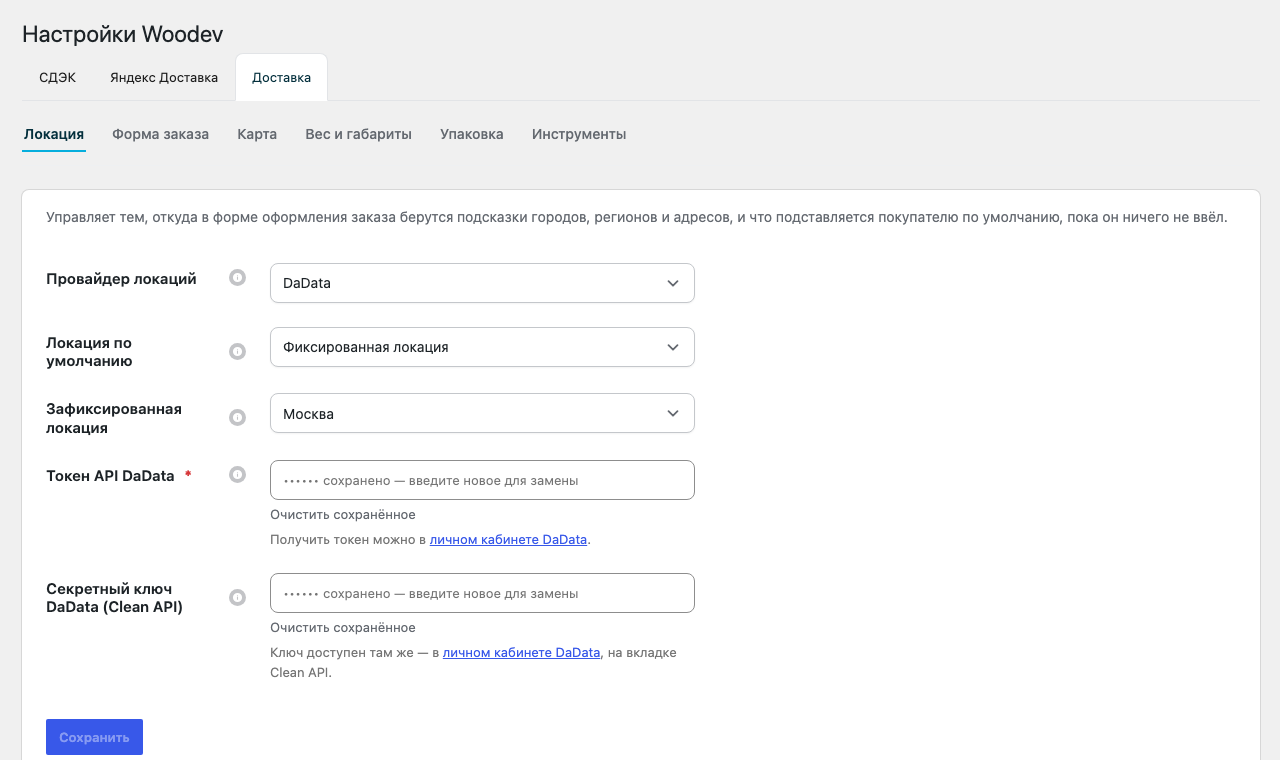Open the Локация по умолчанию dropdown

pyautogui.click(x=482, y=347)
